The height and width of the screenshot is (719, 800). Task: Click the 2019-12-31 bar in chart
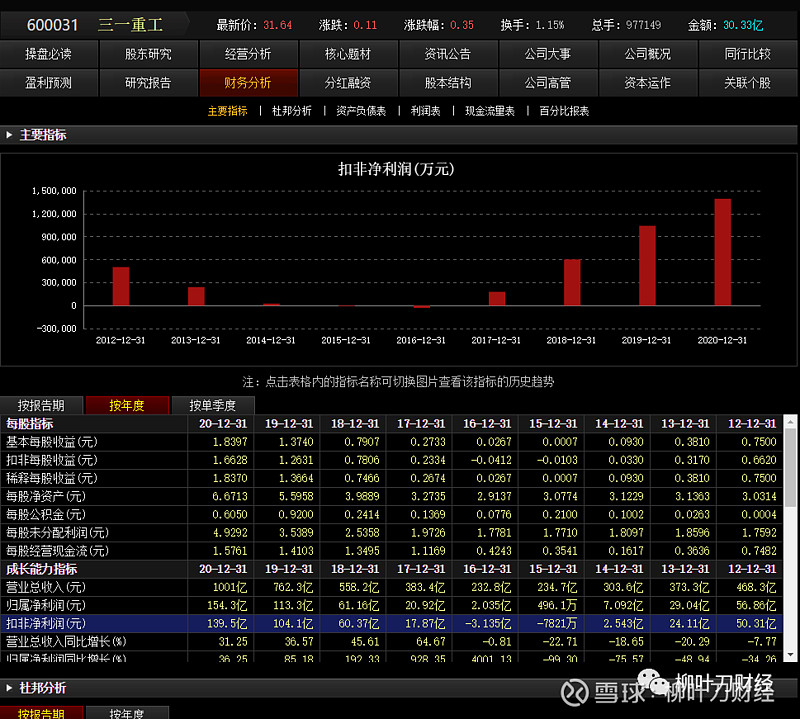[x=647, y=265]
